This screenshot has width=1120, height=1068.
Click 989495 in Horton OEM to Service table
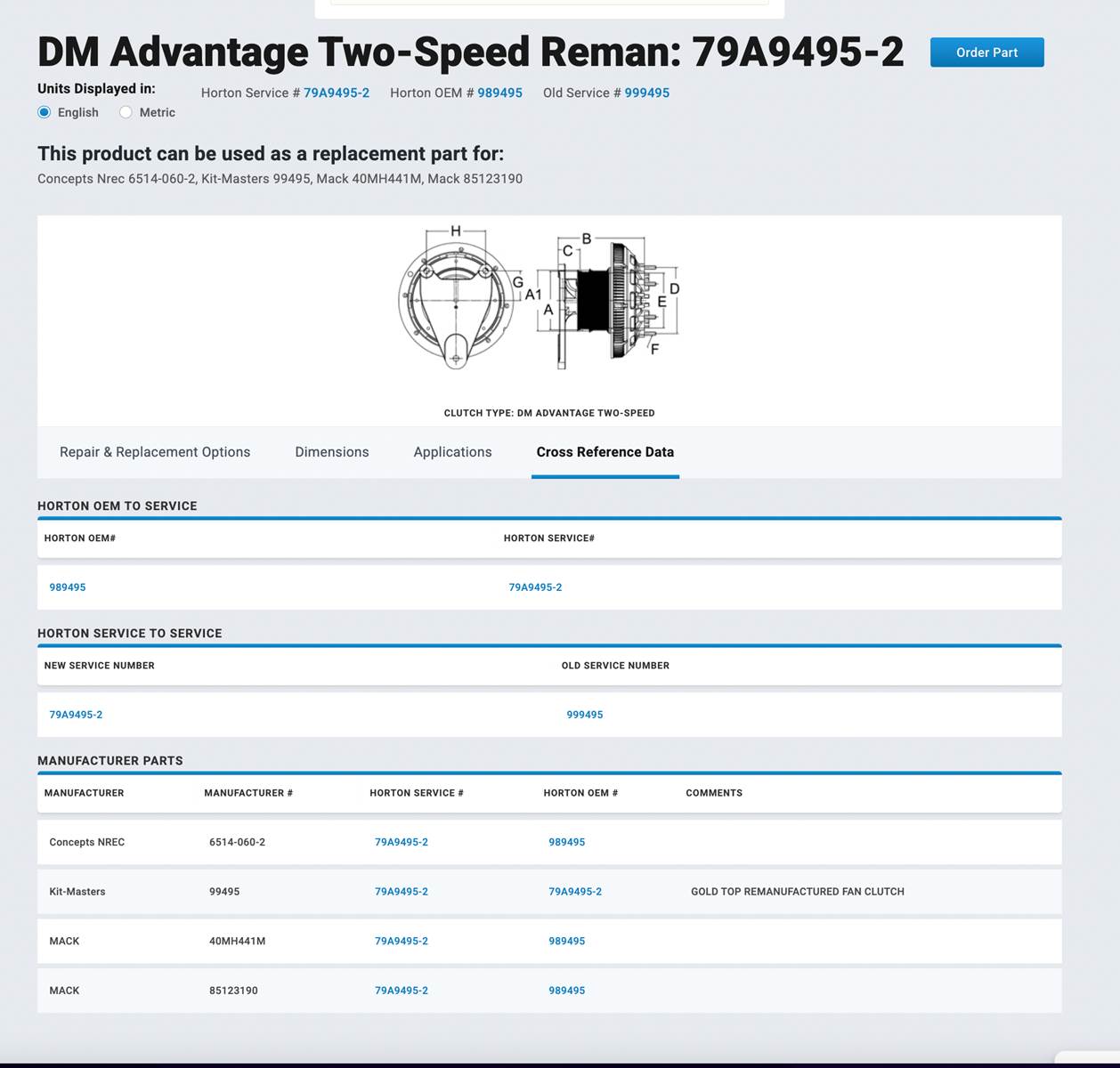coord(68,587)
